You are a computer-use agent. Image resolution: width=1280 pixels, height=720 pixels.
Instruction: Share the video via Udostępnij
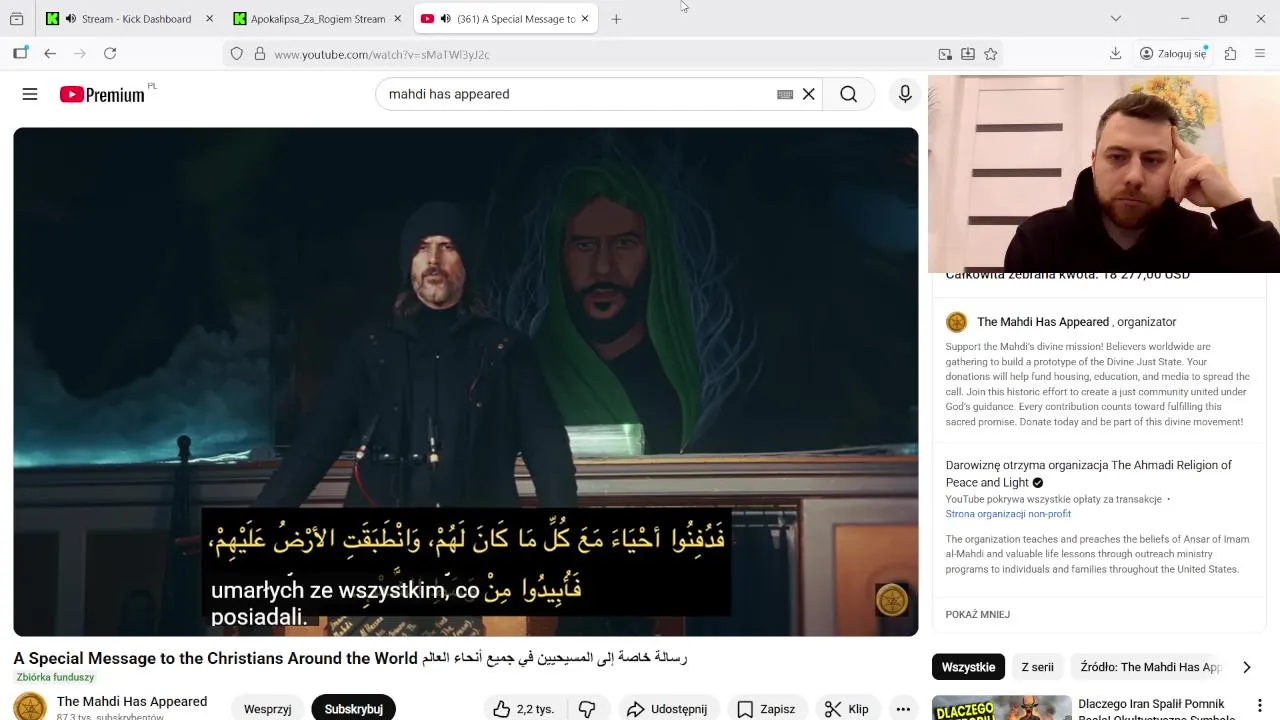click(x=667, y=709)
